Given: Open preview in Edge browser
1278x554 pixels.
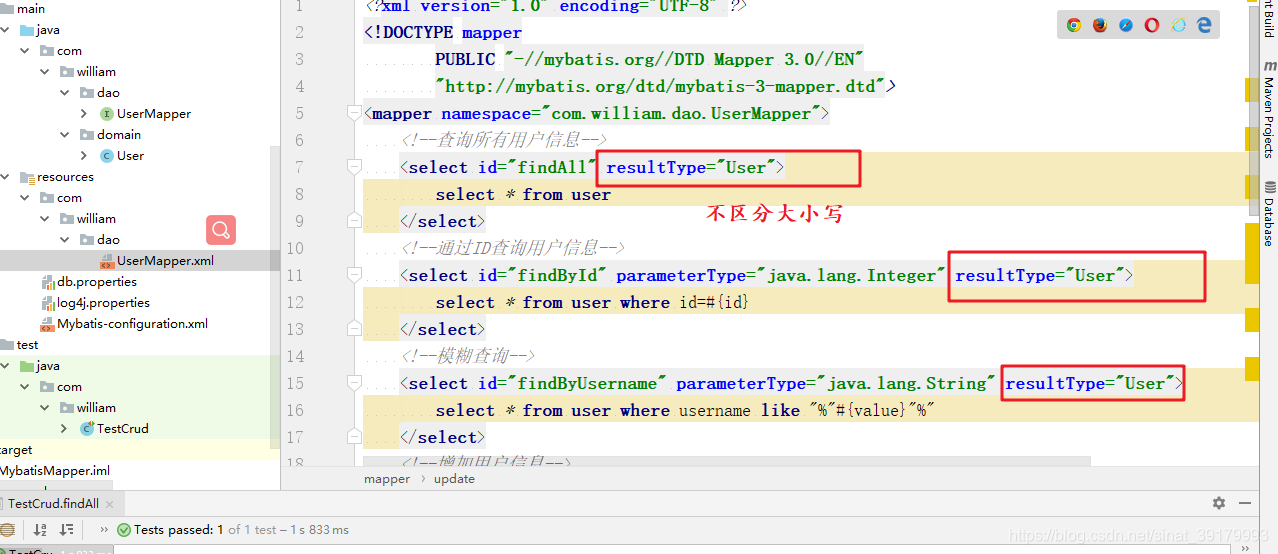Looking at the screenshot, I should pos(1205,25).
